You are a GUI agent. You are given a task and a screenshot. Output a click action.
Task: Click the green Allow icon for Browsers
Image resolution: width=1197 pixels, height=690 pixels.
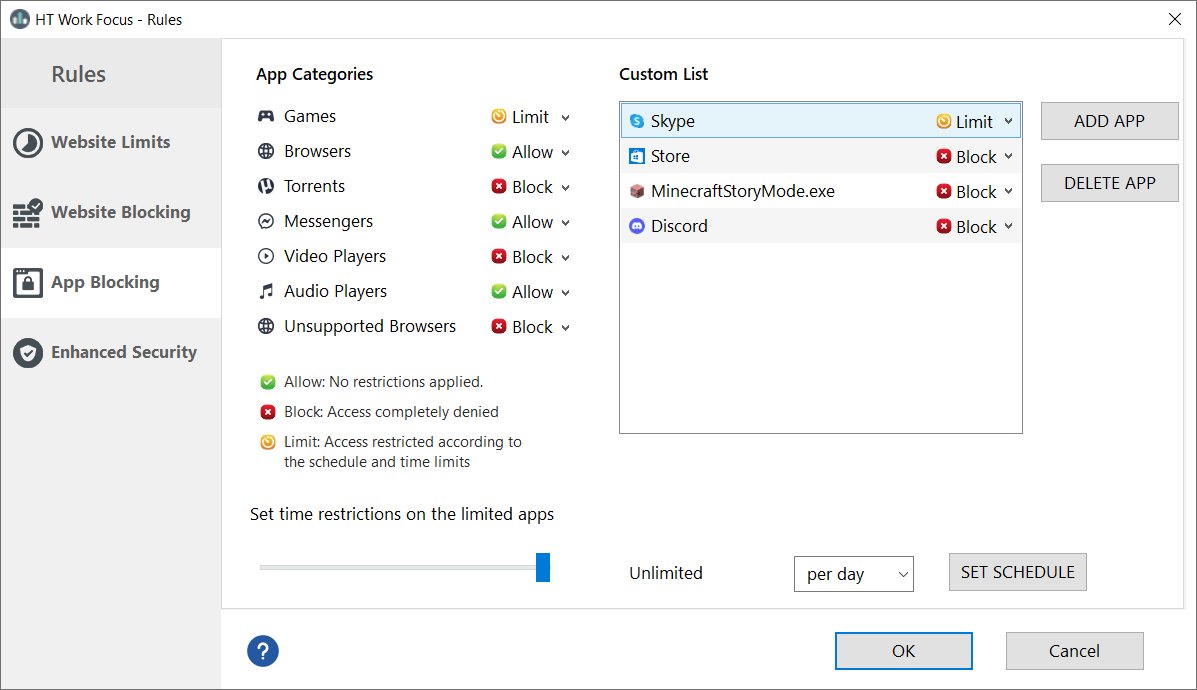(x=498, y=151)
